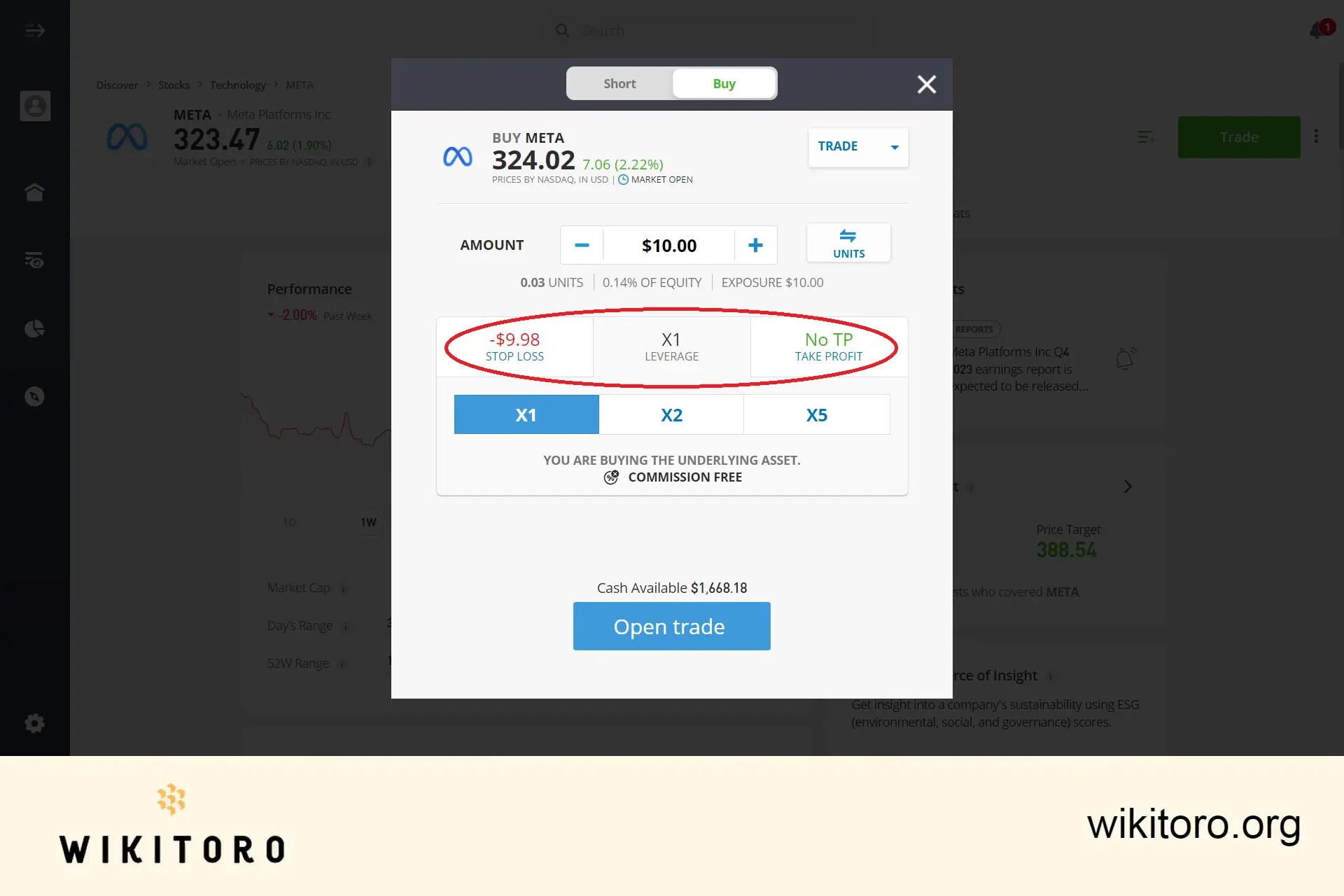
Task: Click the decrease amount minus button
Action: pyautogui.click(x=582, y=244)
